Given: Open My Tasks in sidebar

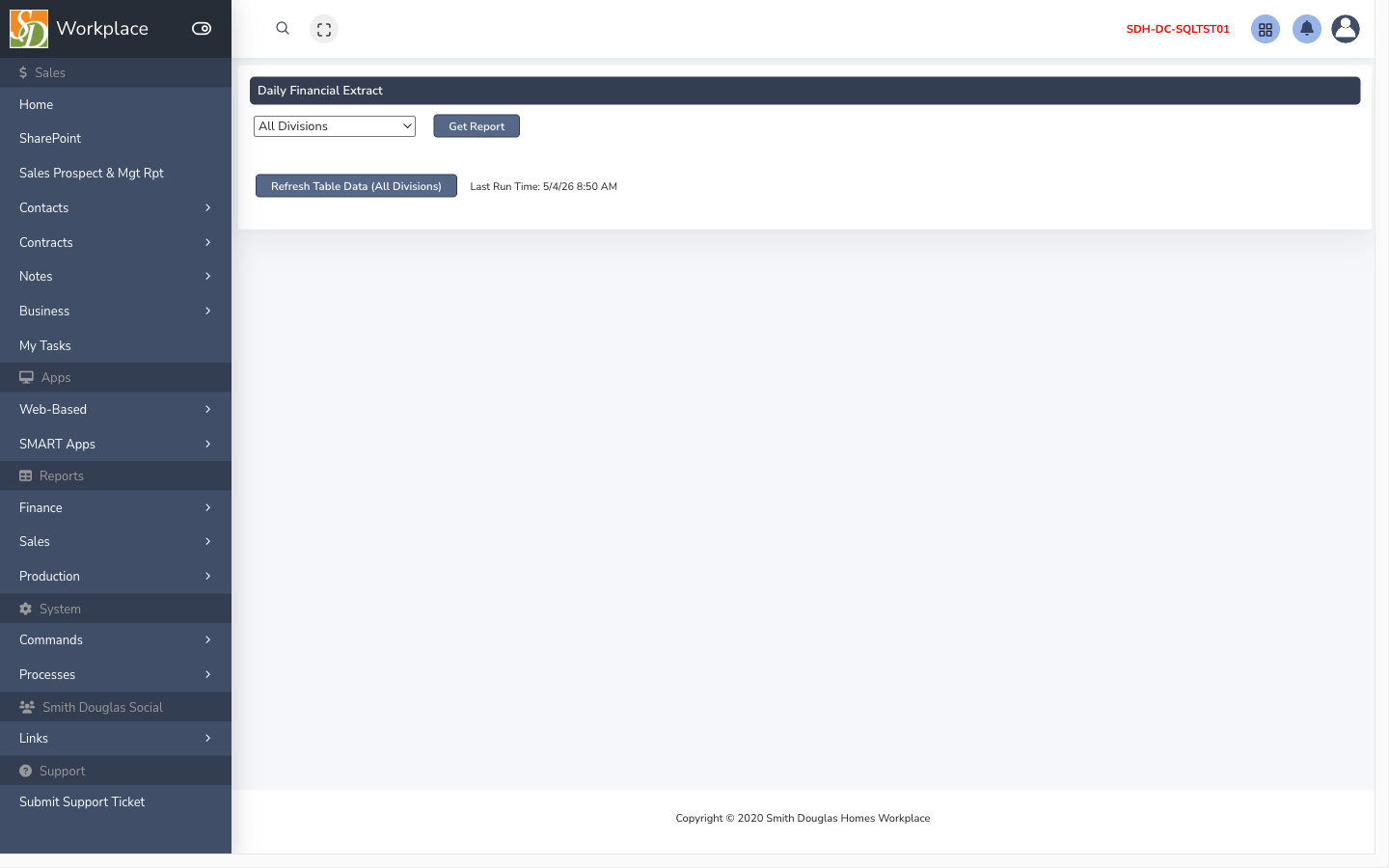Looking at the screenshot, I should click(45, 345).
